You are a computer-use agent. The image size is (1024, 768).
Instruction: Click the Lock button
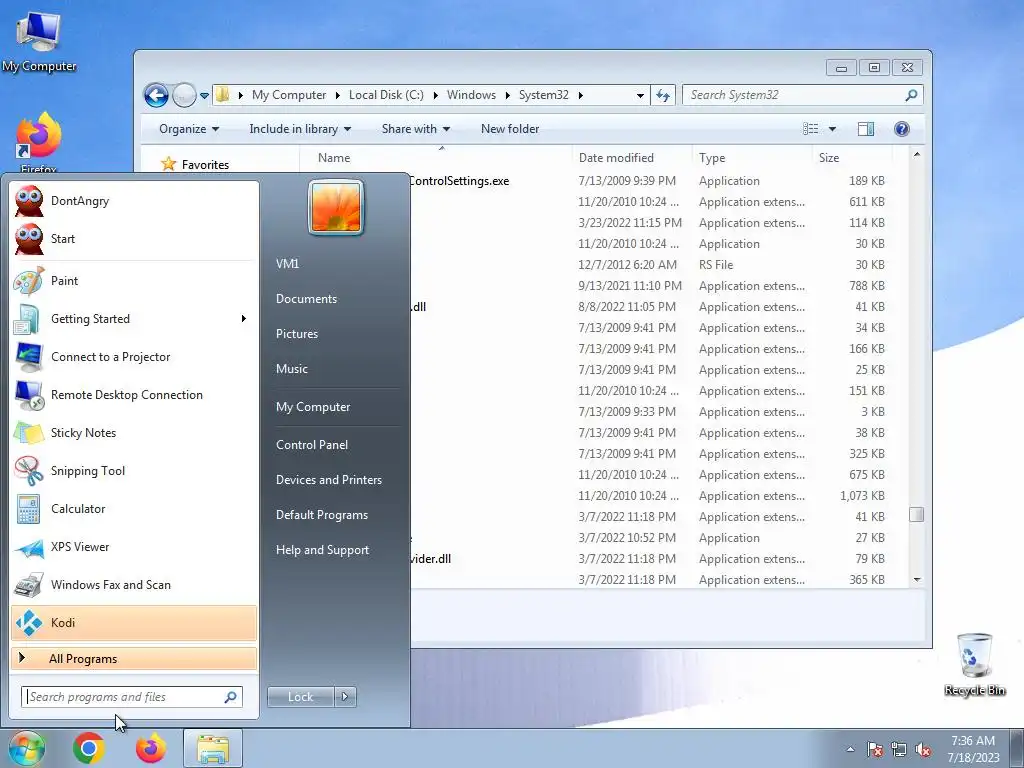click(300, 697)
